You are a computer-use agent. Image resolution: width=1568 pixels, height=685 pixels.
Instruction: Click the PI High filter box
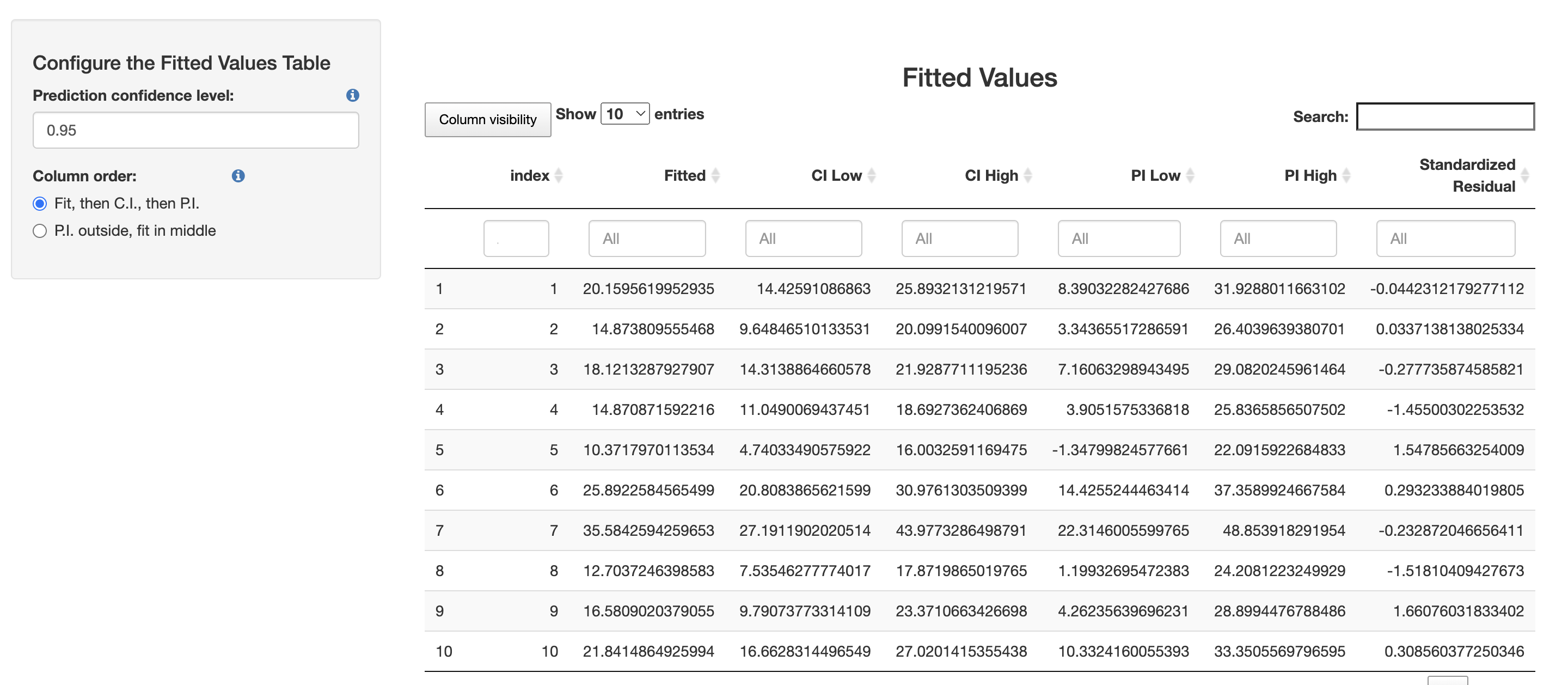click(x=1278, y=238)
